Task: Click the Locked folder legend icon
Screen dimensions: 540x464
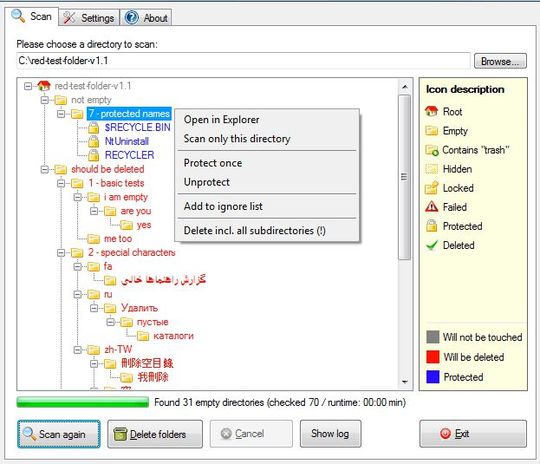Action: point(432,188)
